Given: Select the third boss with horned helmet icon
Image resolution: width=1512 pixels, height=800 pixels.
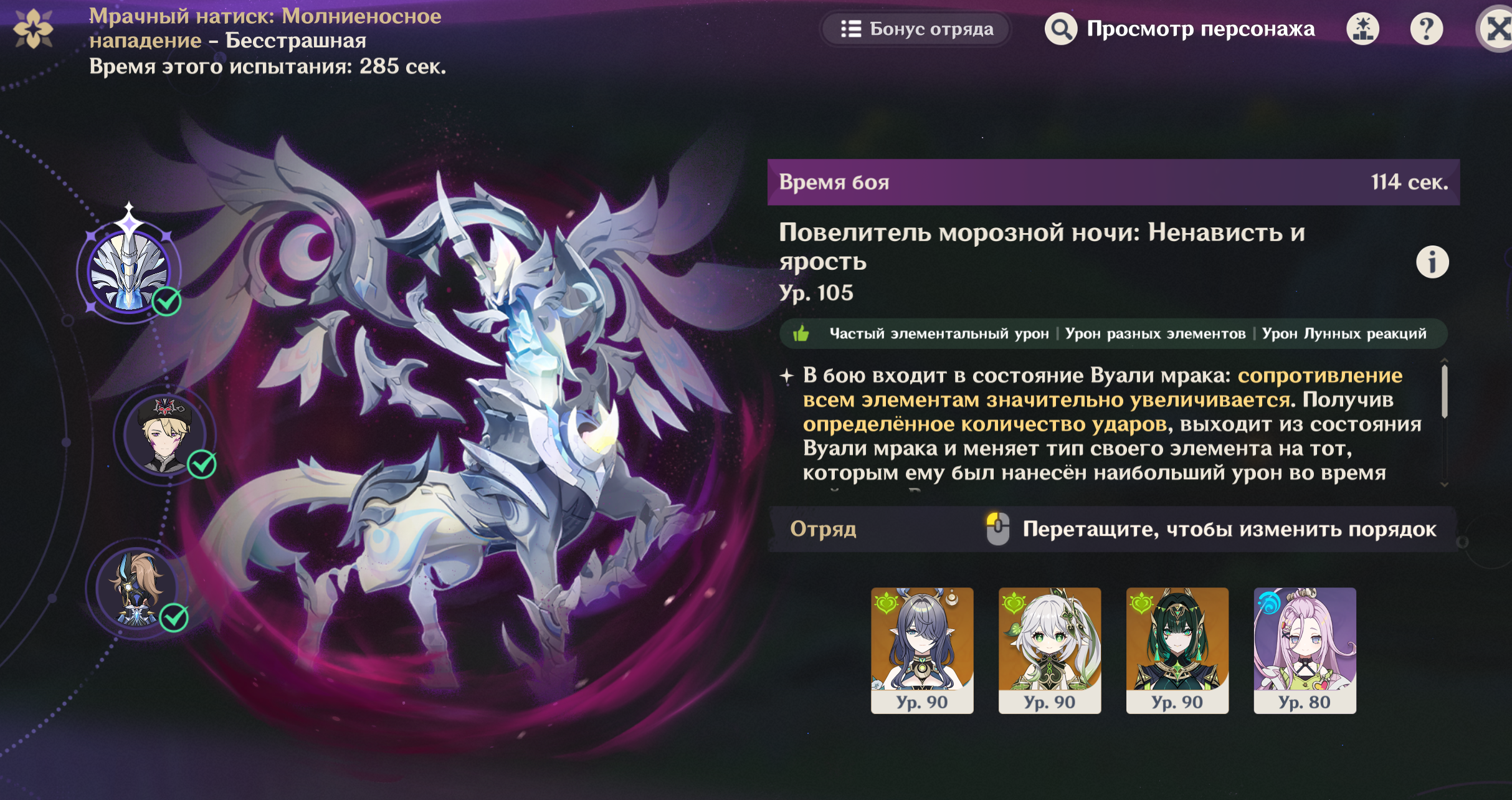Looking at the screenshot, I should click(136, 587).
